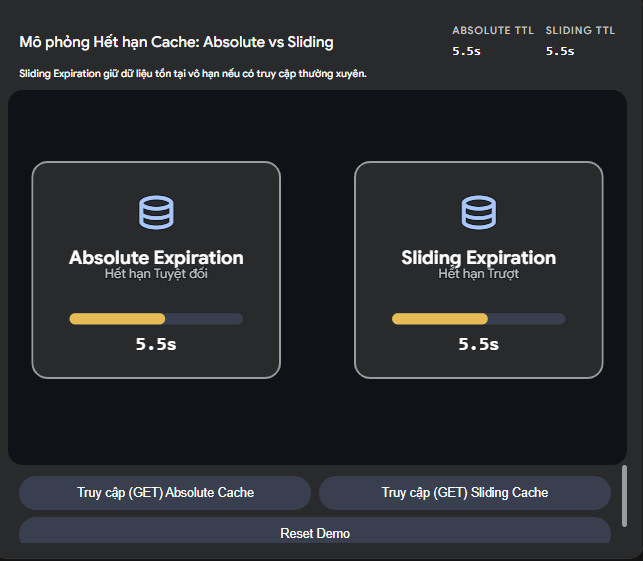643x561 pixels.
Task: Click the 5.5s value under ABSOLUTE TTL
Action: (466, 50)
